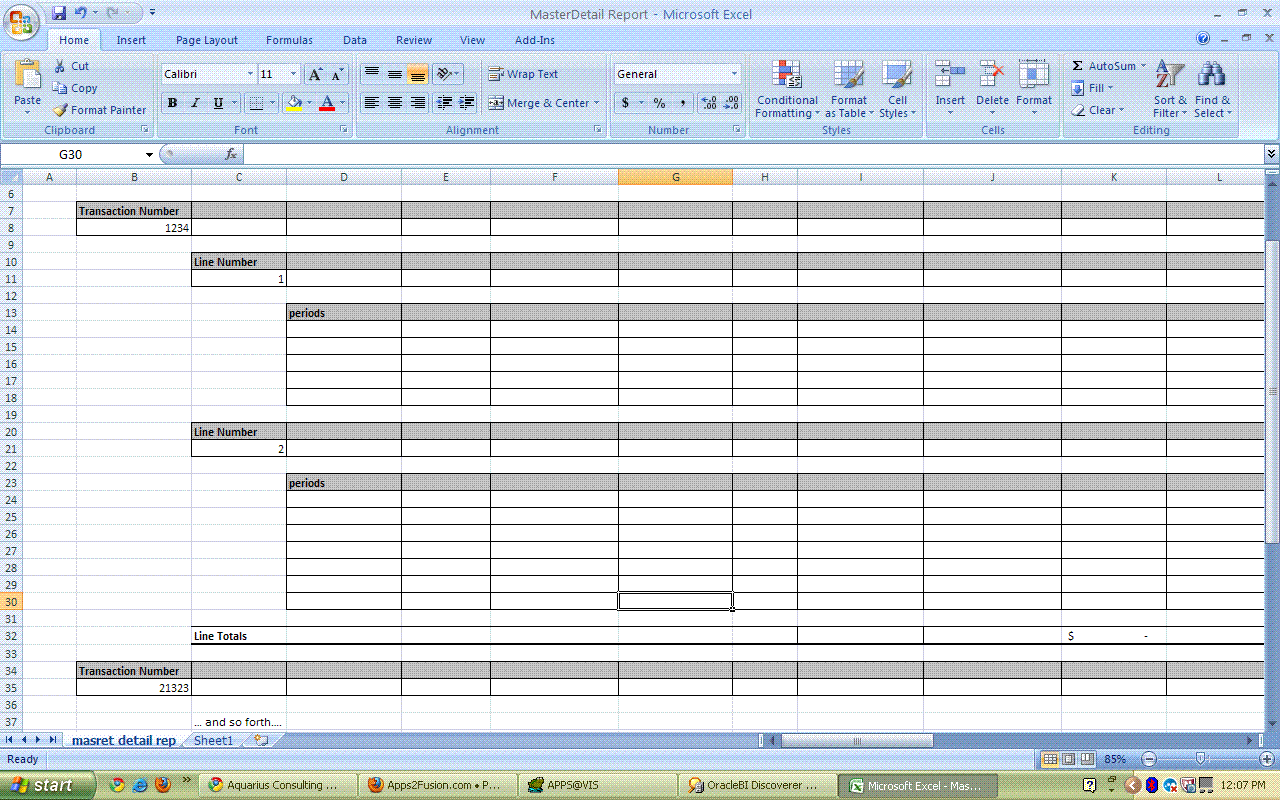The width and height of the screenshot is (1280, 800).
Task: Click the Merge & Center icon
Action: (x=496, y=103)
